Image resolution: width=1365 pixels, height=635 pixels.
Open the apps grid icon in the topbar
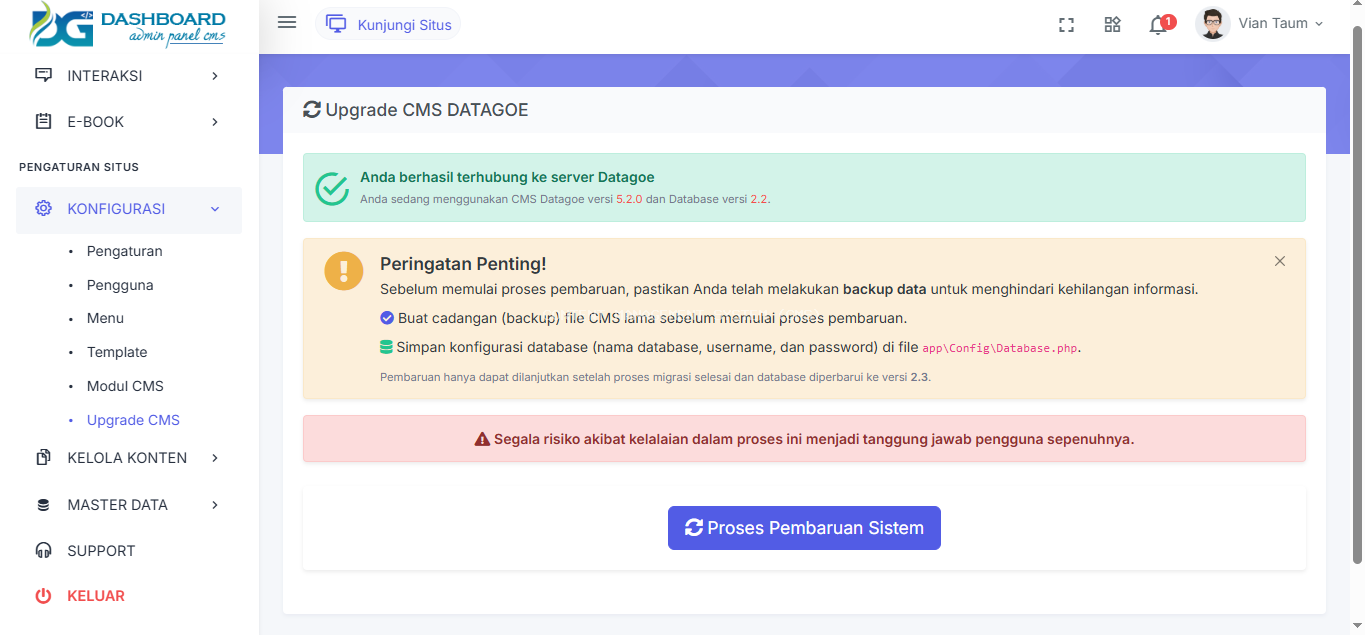coord(1112,24)
